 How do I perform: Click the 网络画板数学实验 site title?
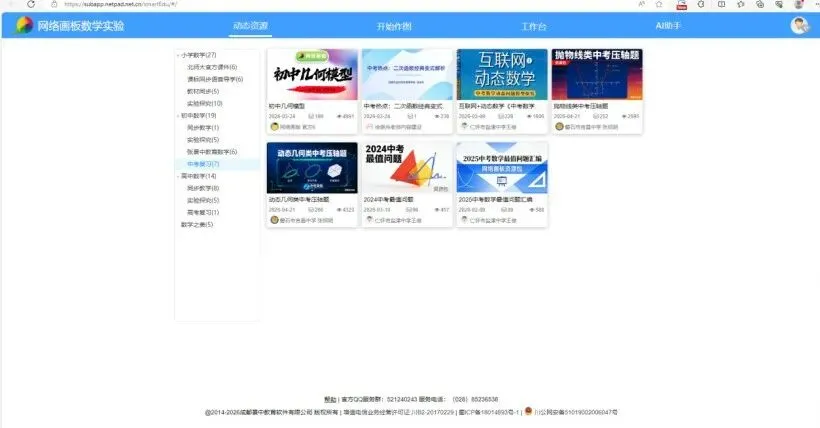(x=81, y=26)
